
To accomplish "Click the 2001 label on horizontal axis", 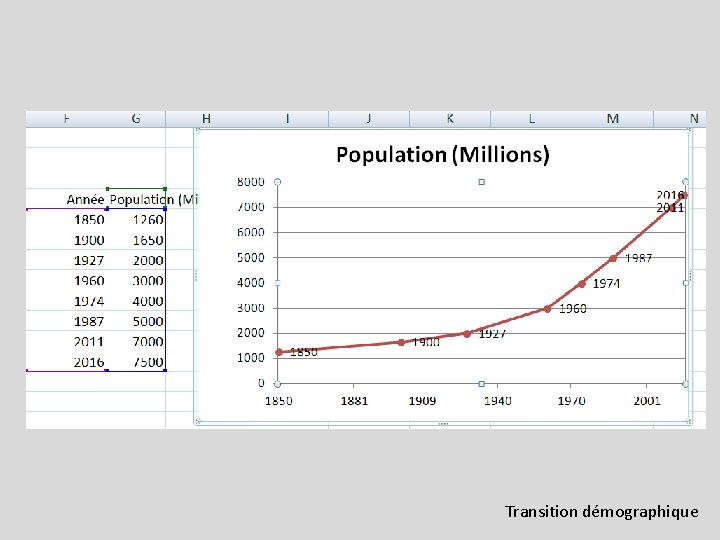I will (647, 401).
